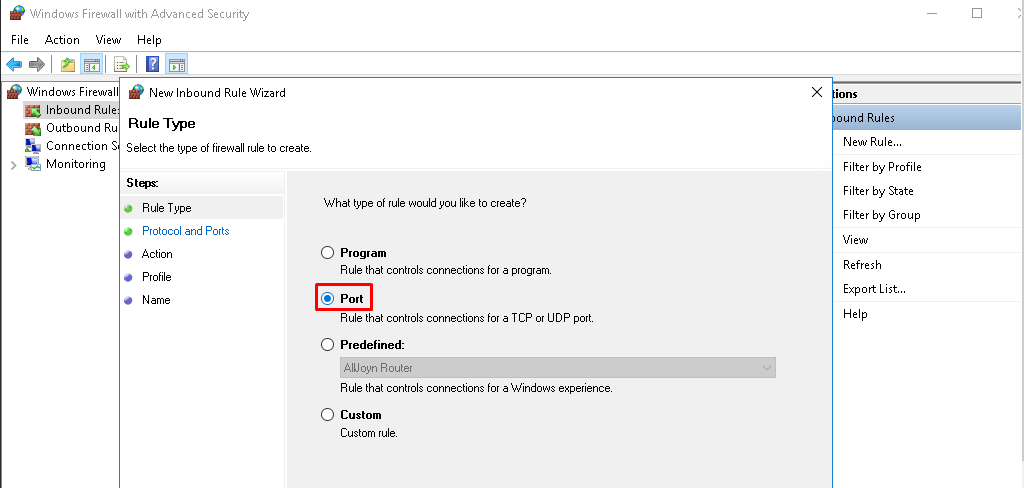Choose the Port rule type option
Viewport: 1024px width, 488px height.
click(327, 298)
